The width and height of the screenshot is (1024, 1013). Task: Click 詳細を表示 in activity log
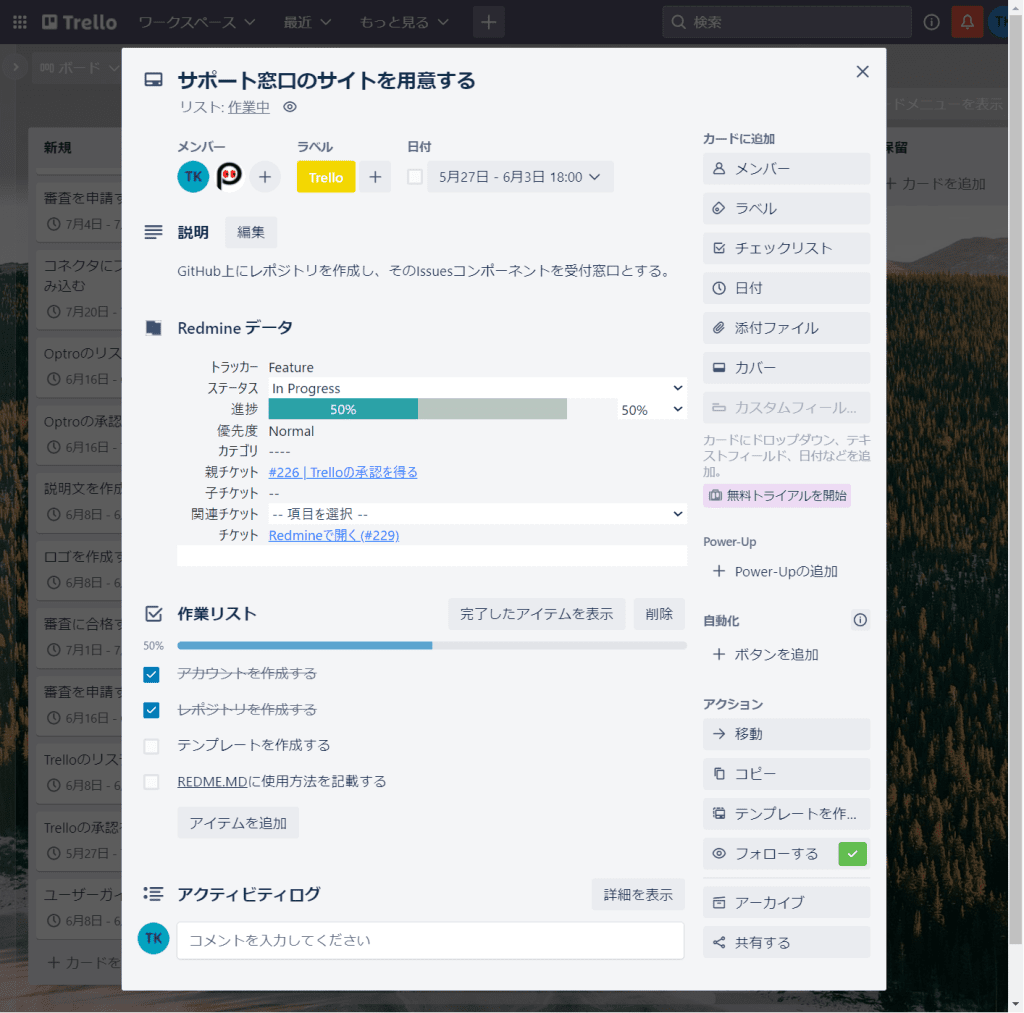(x=638, y=895)
